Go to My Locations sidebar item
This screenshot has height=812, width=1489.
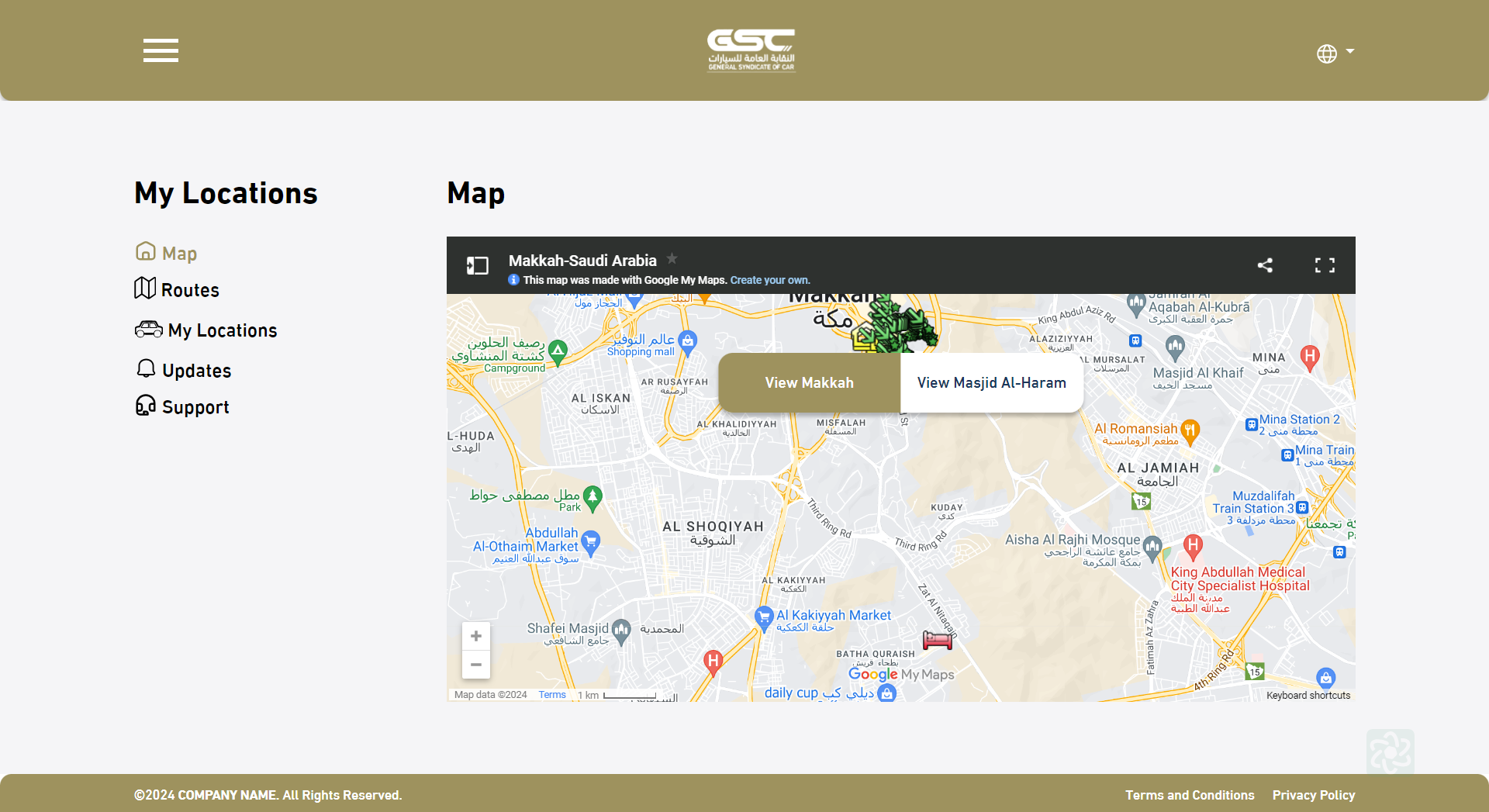tap(206, 330)
